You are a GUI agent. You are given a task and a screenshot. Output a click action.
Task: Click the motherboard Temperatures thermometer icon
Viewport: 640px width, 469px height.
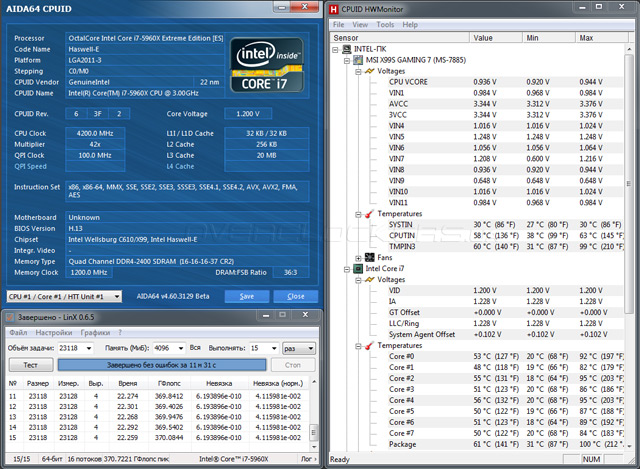tap(369, 214)
